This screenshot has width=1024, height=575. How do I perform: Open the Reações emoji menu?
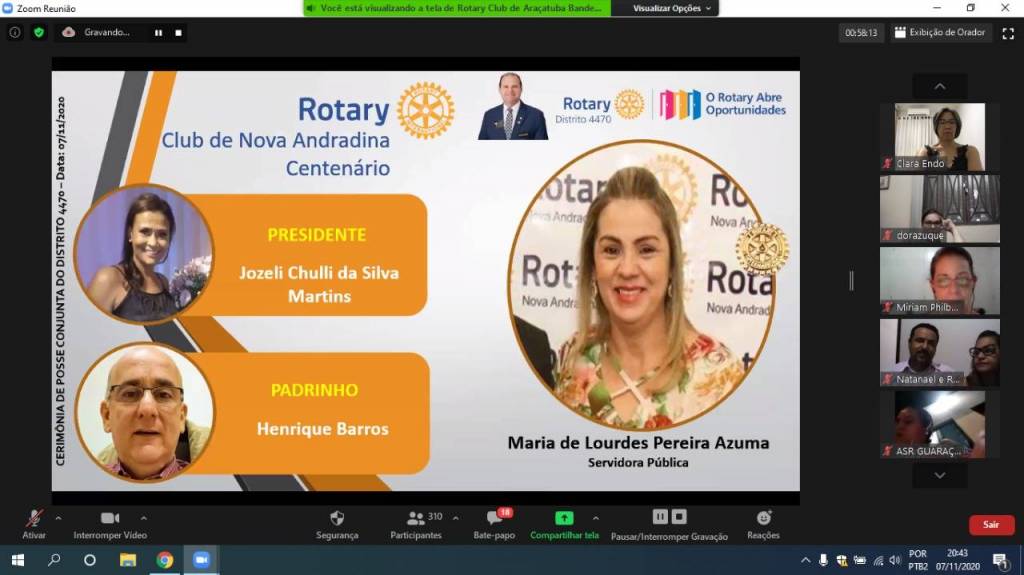pos(763,523)
